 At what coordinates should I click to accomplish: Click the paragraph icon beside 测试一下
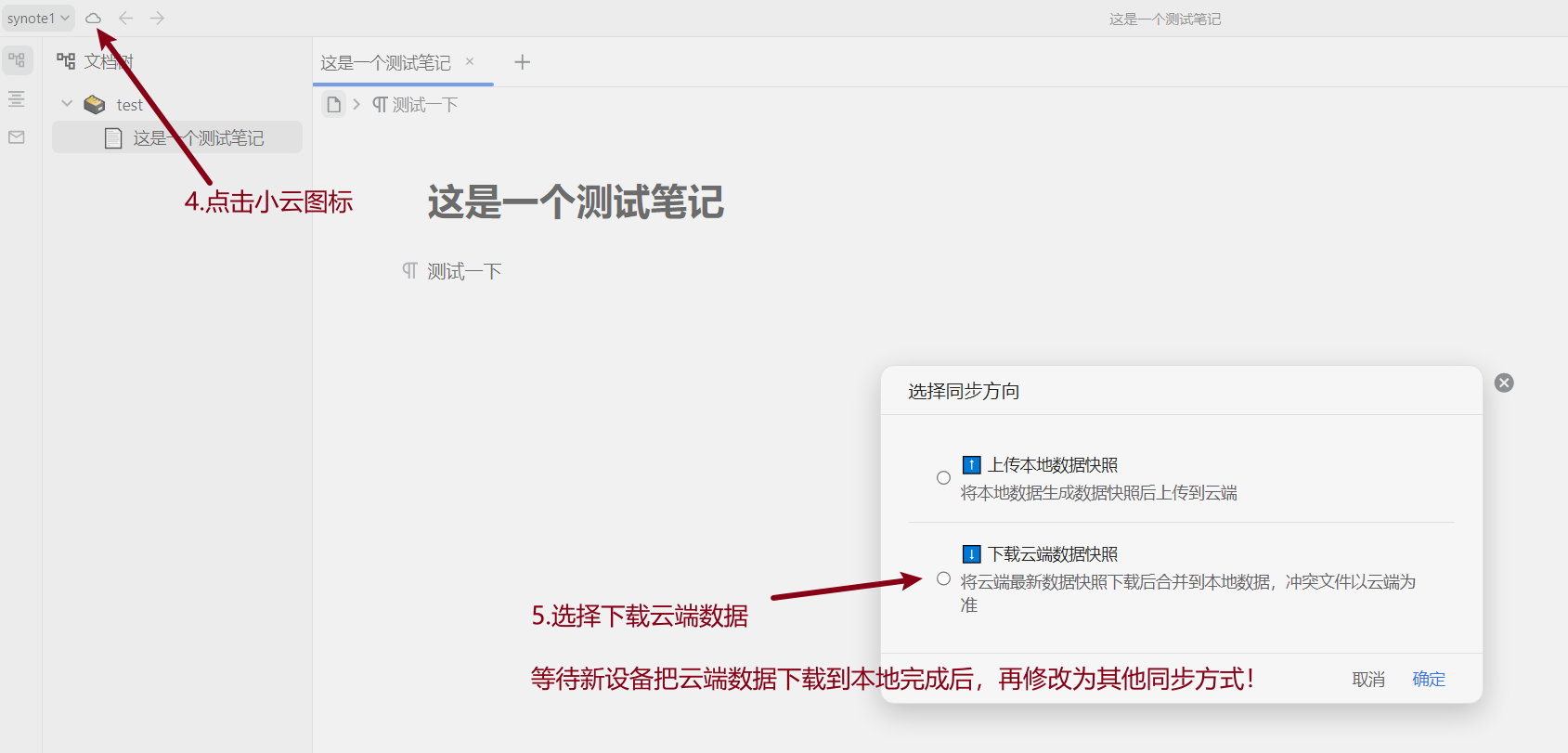pos(409,270)
